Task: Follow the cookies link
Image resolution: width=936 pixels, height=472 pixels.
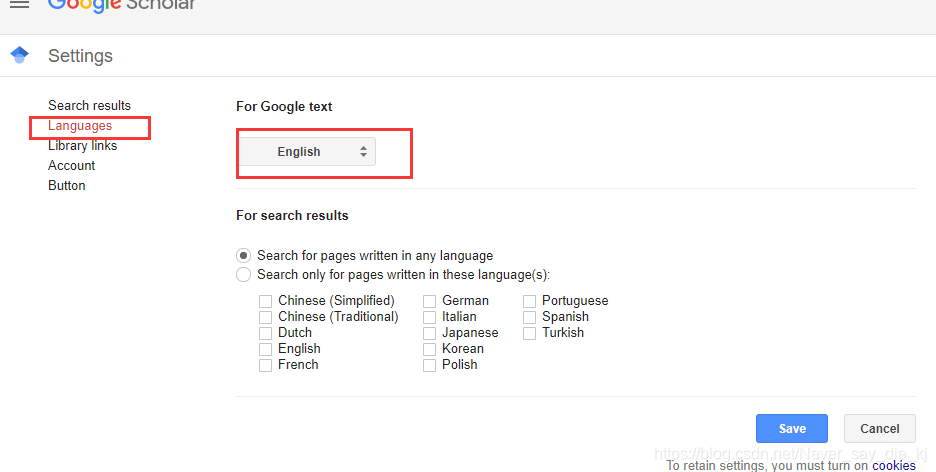Action: [894, 465]
